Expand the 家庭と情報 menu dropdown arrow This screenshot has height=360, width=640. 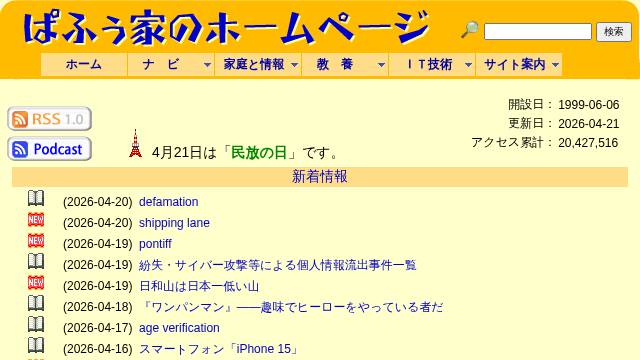tap(295, 64)
